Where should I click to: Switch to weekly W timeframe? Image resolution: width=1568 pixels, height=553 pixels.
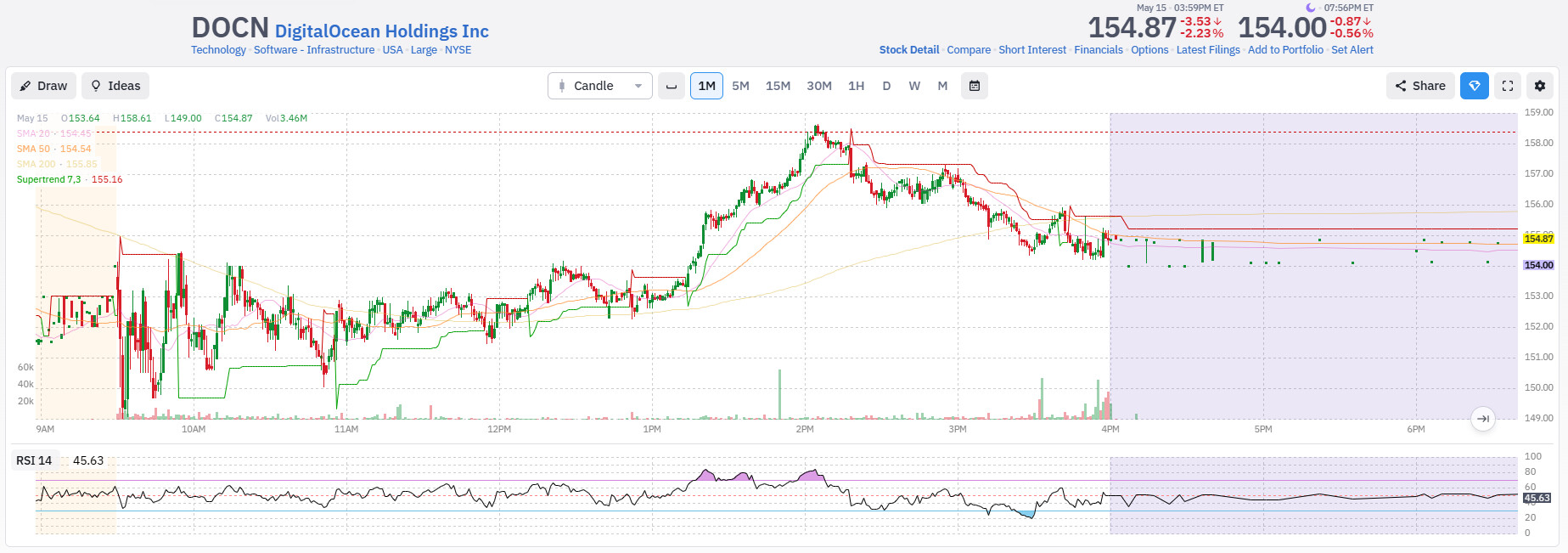coord(914,86)
